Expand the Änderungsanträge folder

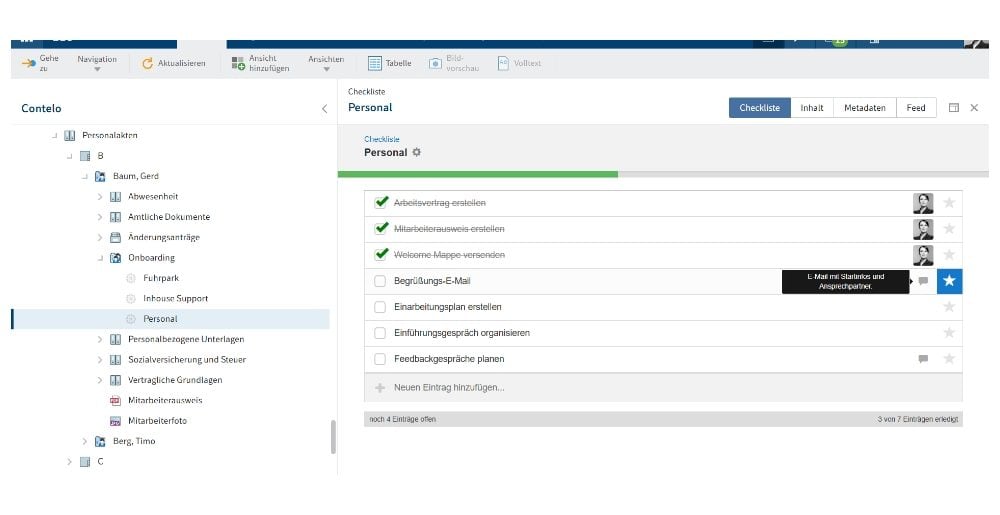coord(99,237)
